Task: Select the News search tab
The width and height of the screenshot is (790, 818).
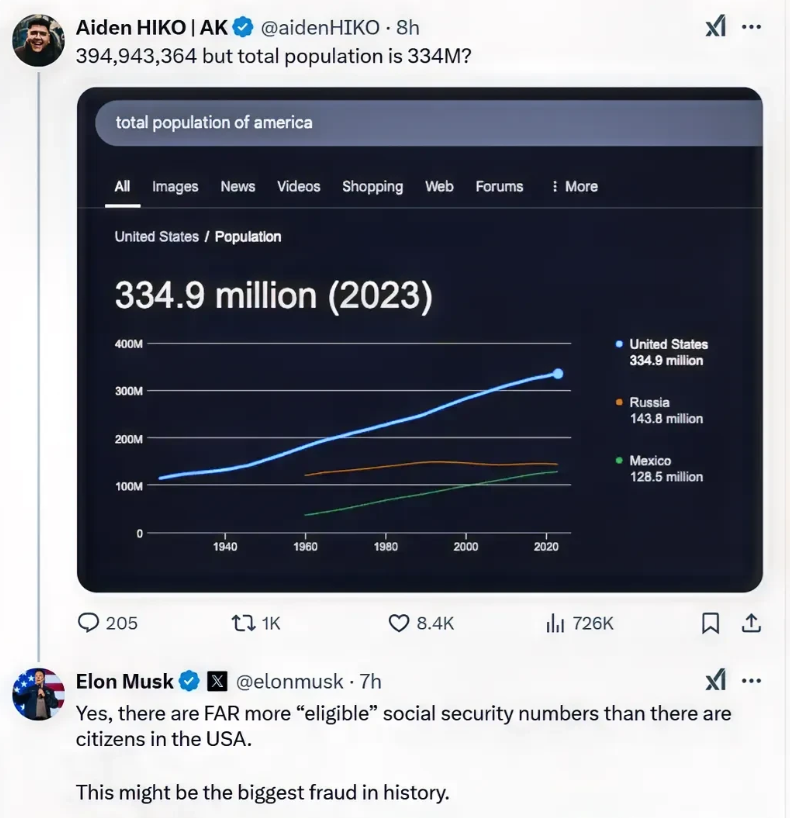Action: [238, 186]
